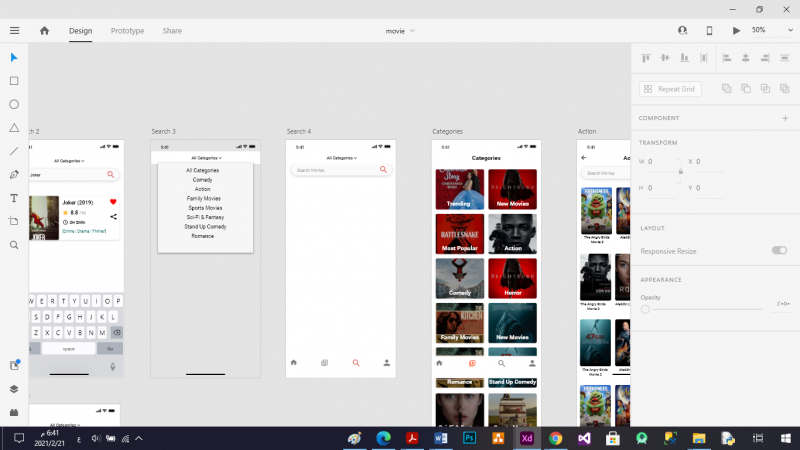
Task: Apply boolean Exclude Overlap icon
Action: [x=785, y=89]
